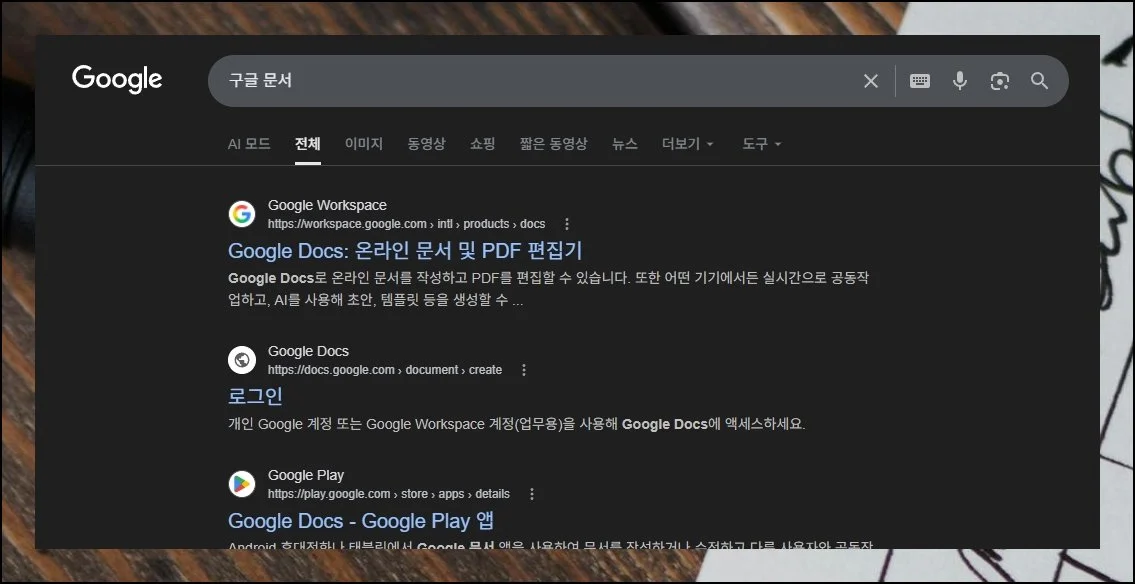Switch to the 뉴스 tab
The height and width of the screenshot is (584, 1135).
click(x=624, y=144)
